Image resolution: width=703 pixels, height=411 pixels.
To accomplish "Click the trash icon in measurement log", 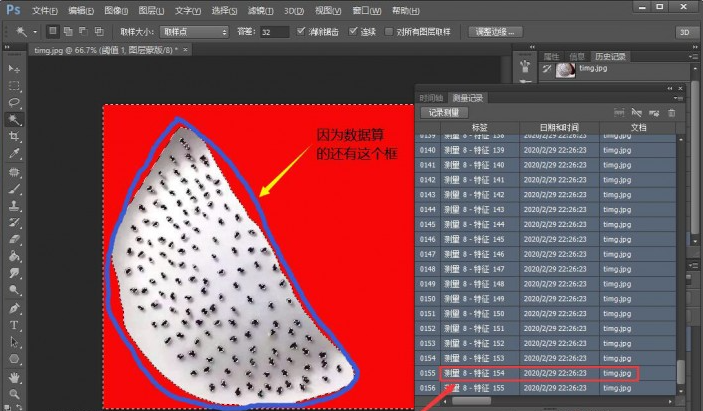I will pos(671,113).
